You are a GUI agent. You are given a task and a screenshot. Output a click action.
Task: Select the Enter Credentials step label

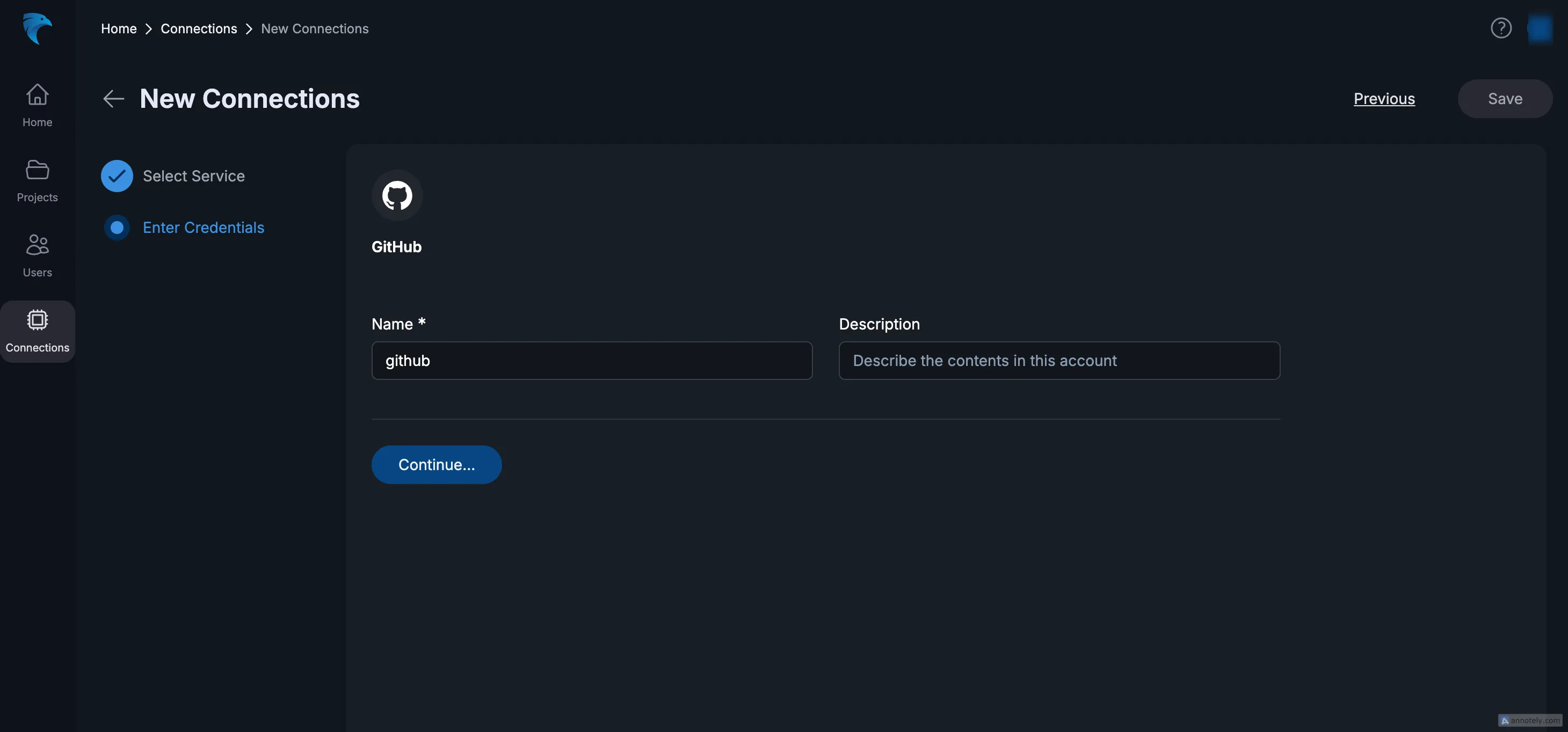coord(204,228)
